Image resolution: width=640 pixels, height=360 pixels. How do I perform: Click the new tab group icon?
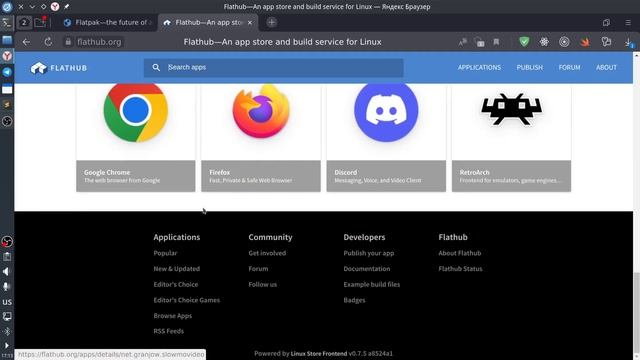click(40, 22)
